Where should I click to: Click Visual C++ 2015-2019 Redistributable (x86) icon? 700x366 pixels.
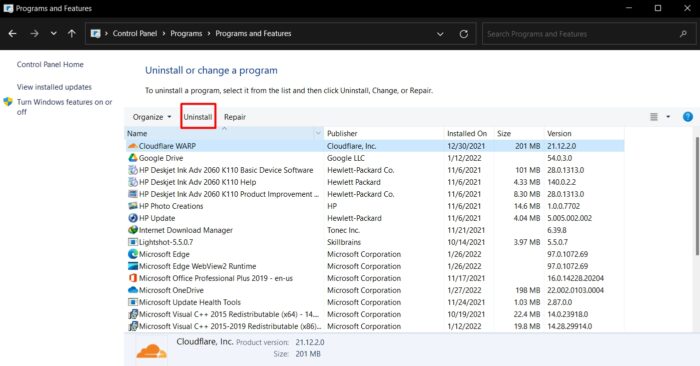pyautogui.click(x=133, y=326)
